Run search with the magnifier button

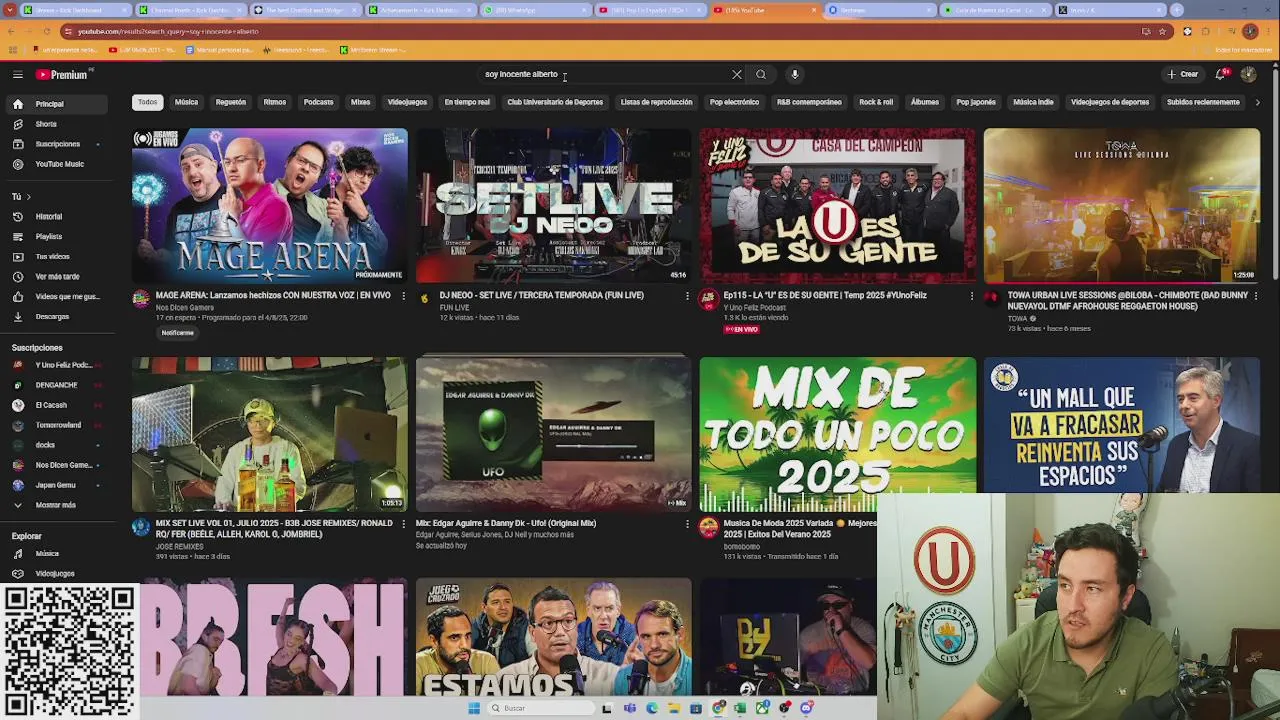click(761, 74)
